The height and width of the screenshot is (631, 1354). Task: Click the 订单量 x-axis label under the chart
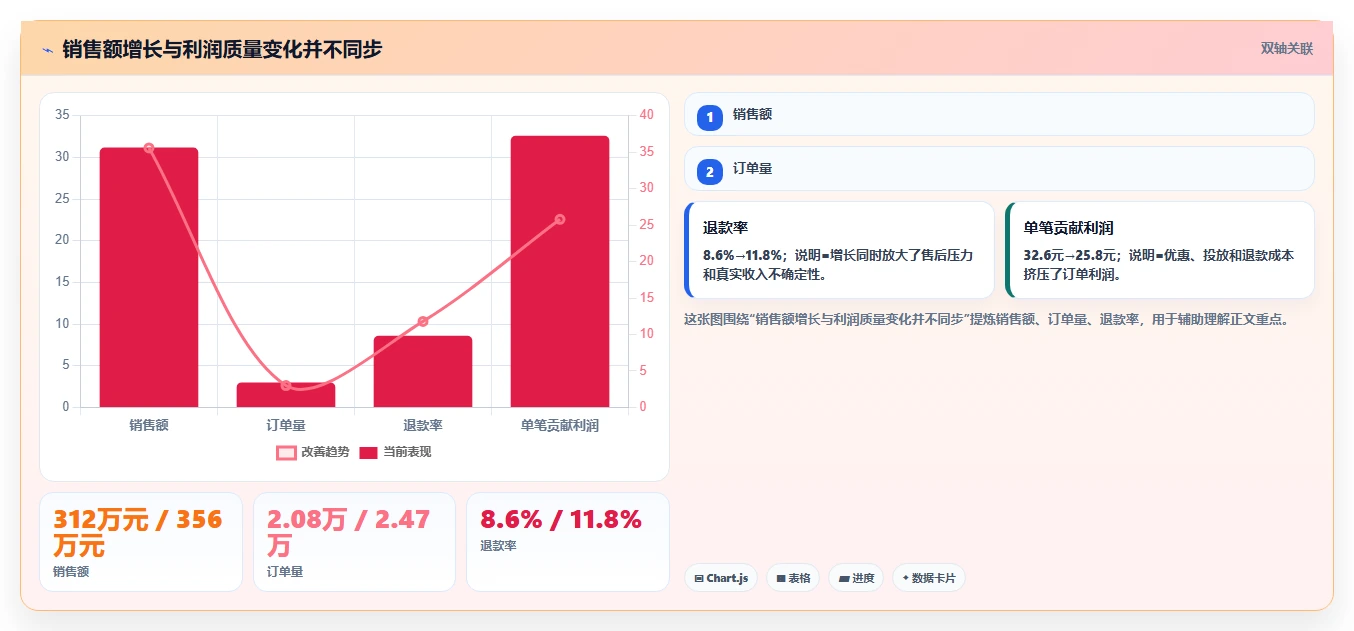tap(286, 425)
